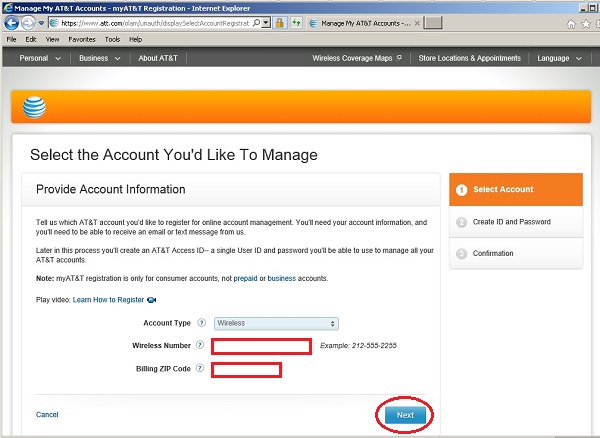This screenshot has width=600, height=438.
Task: Click the Cancel link
Action: click(x=47, y=414)
